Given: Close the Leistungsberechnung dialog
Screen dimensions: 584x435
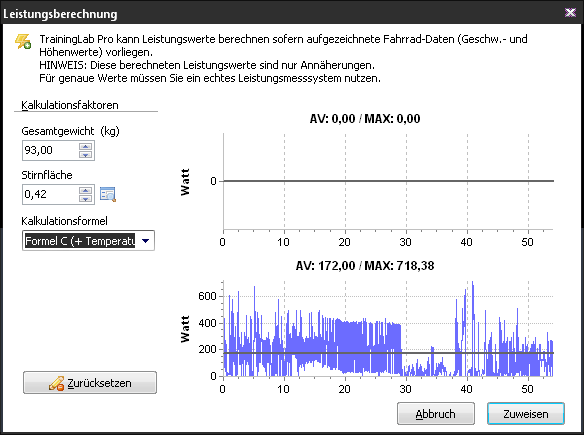Looking at the screenshot, I should pyautogui.click(x=570, y=13).
